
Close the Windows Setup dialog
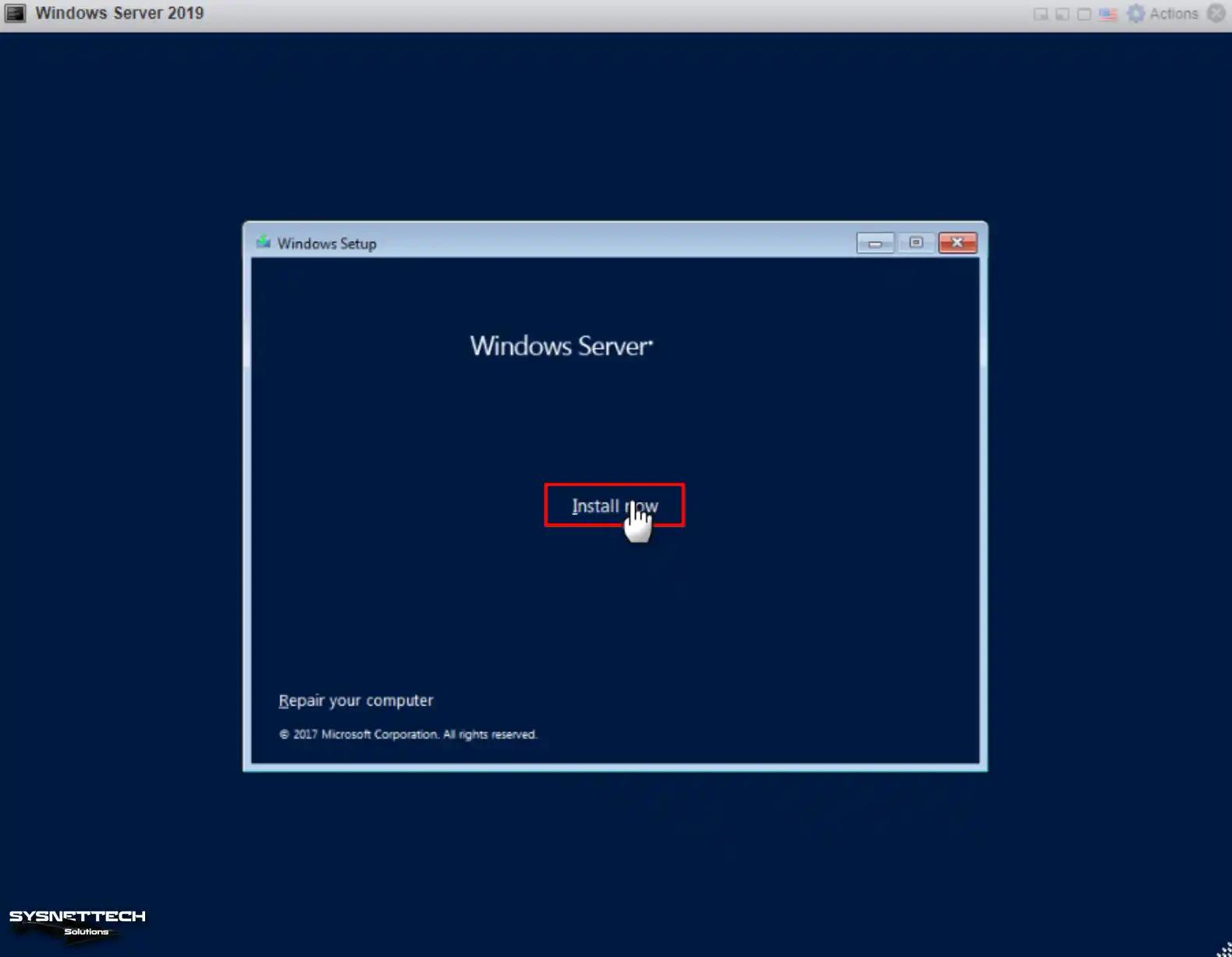point(957,243)
